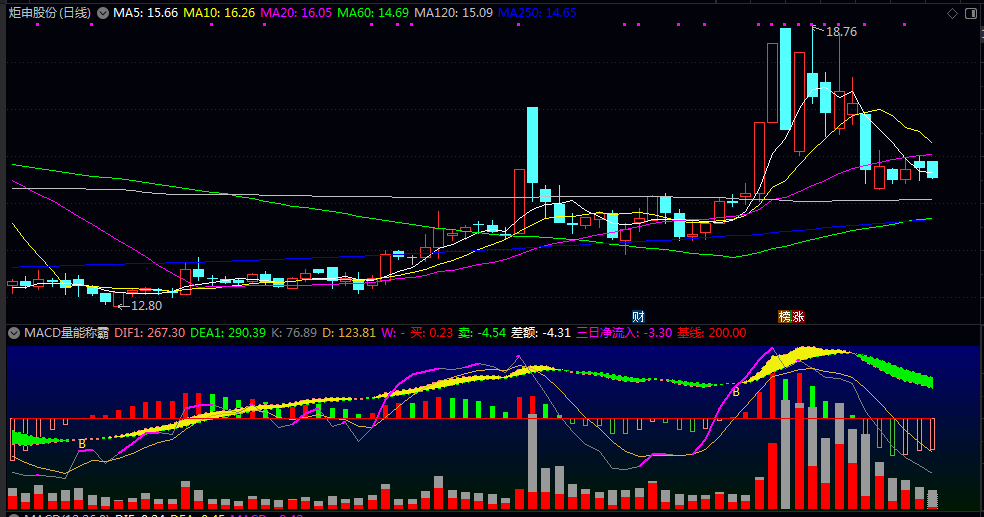Click the tallest cyan candlestick near 18.76
This screenshot has height=517, width=984.
[785, 73]
